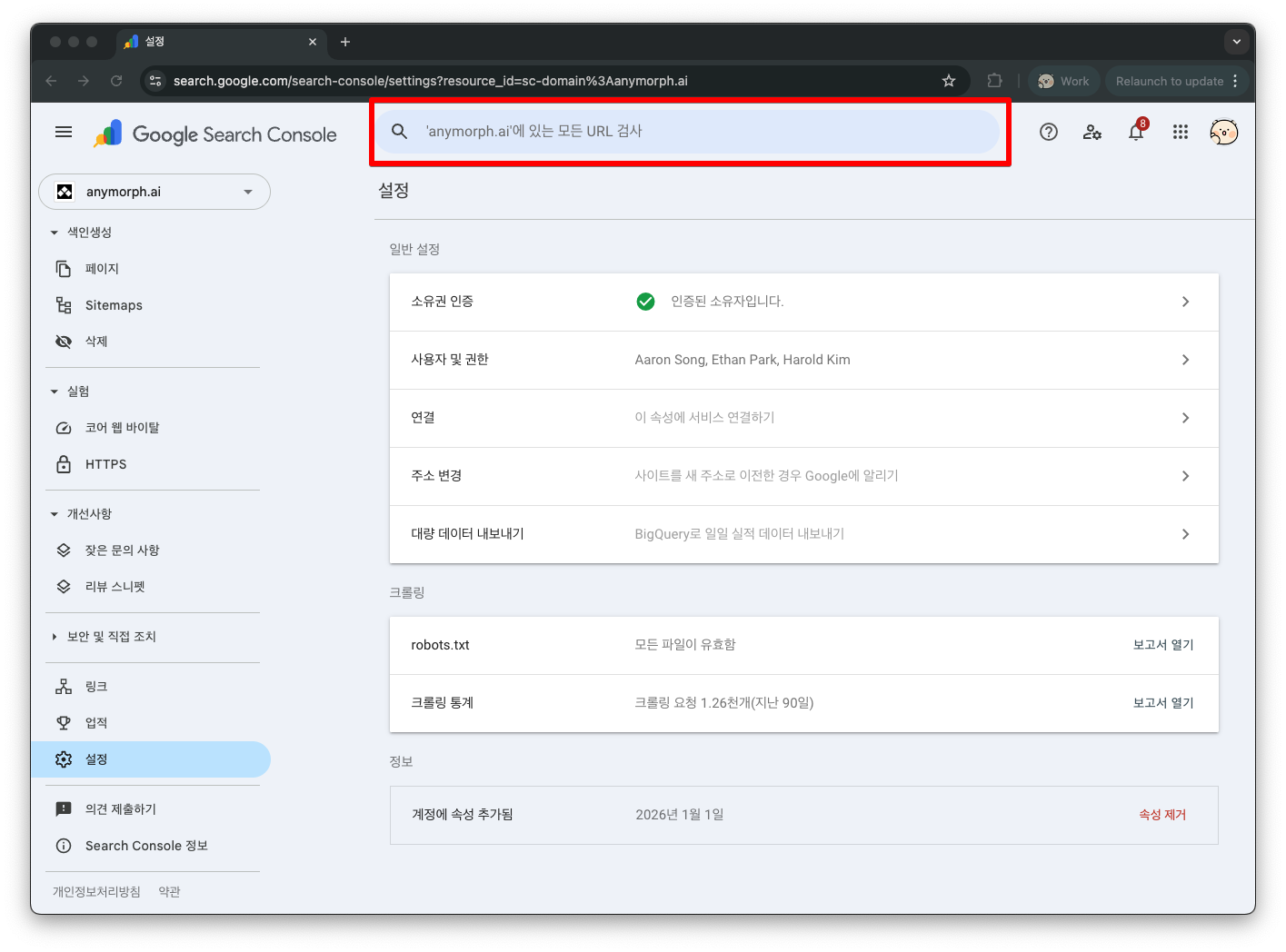
Task: Open the Search Console 정보 info icon
Action: coord(64,845)
